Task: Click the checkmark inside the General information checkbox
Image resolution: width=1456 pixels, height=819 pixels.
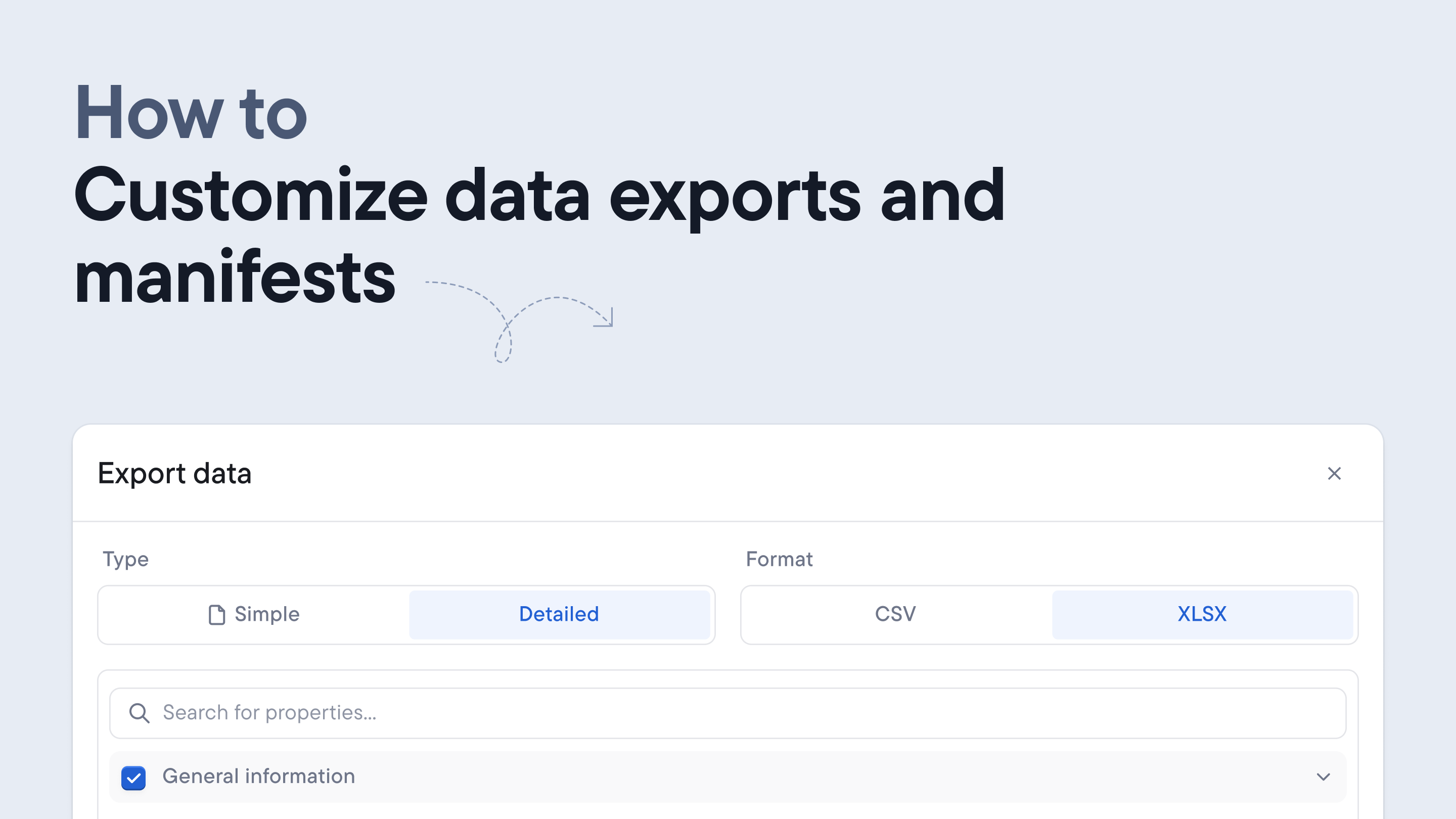Action: 133,777
